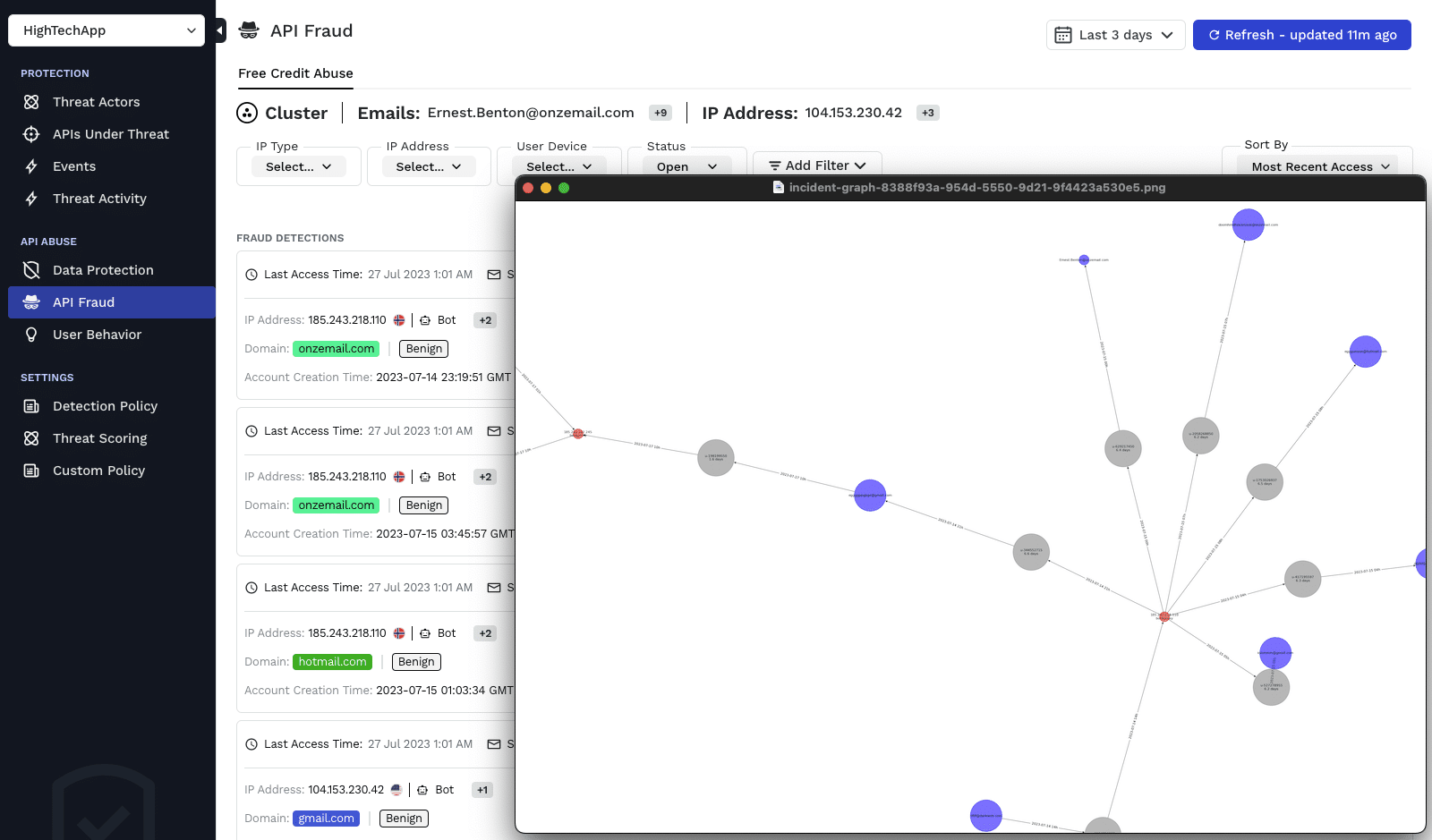Switch to the Free Credit Abuse tab

point(295,73)
